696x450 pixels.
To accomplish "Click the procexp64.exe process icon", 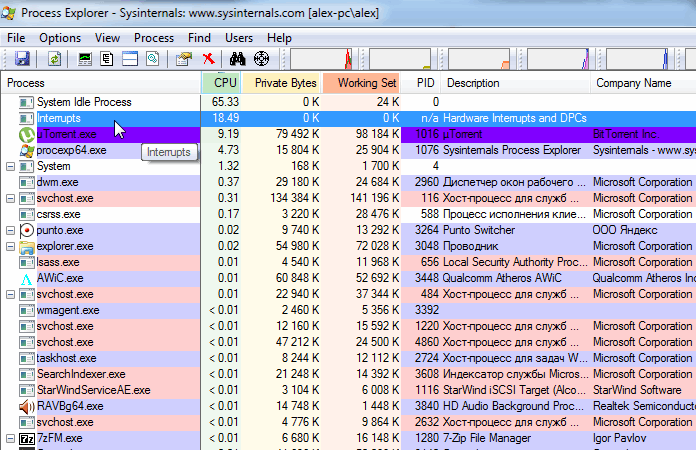I will click(x=27, y=150).
